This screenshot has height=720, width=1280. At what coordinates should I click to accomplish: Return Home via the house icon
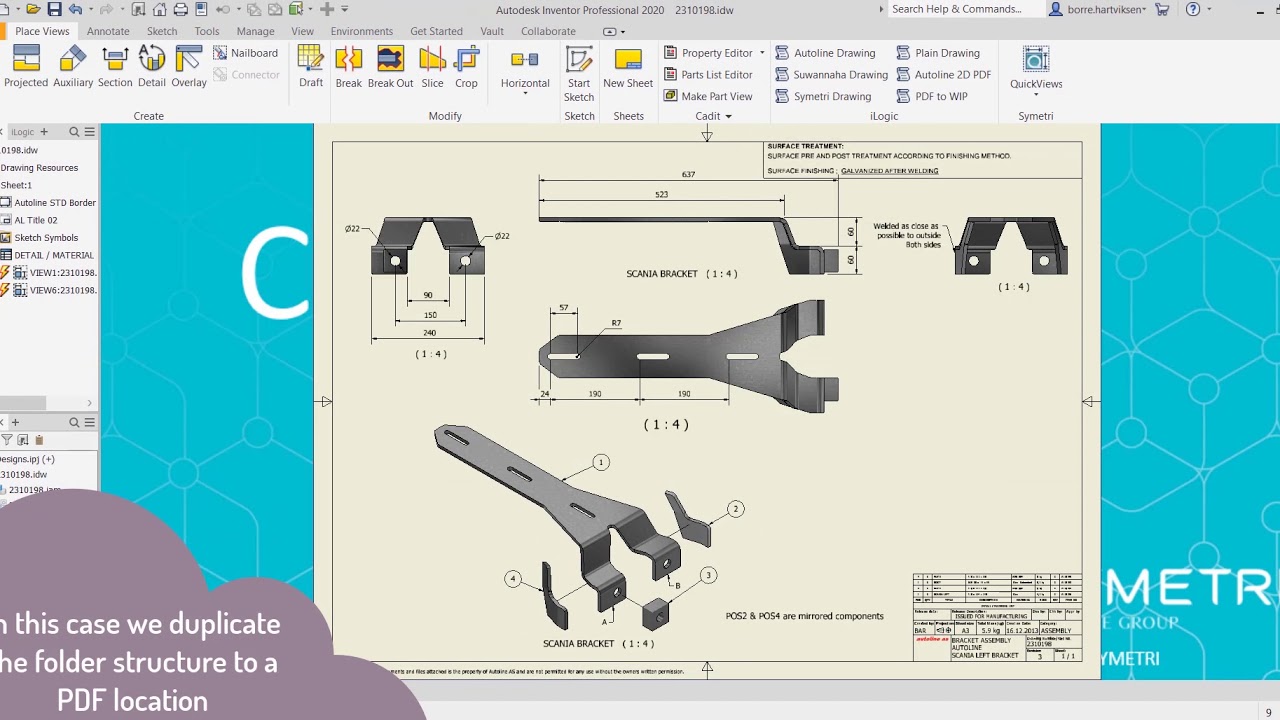(x=159, y=9)
